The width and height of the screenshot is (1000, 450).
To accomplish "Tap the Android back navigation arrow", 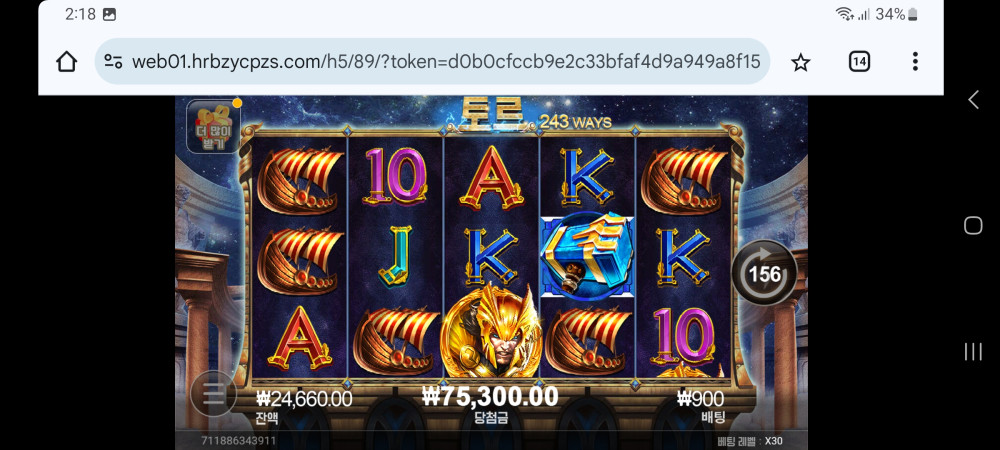I will 973,99.
